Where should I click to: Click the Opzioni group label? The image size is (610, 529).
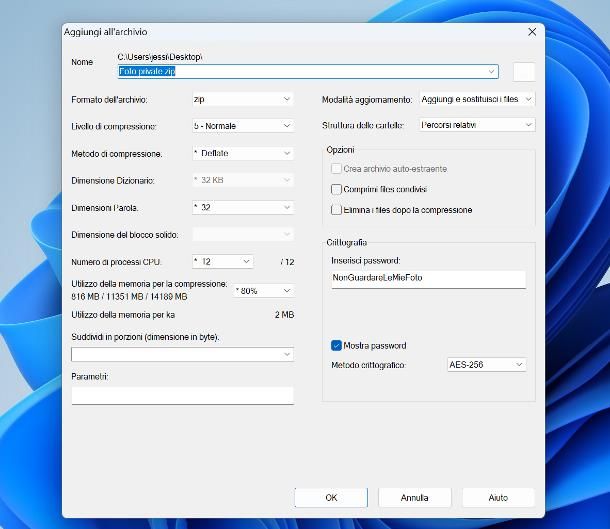[340, 150]
